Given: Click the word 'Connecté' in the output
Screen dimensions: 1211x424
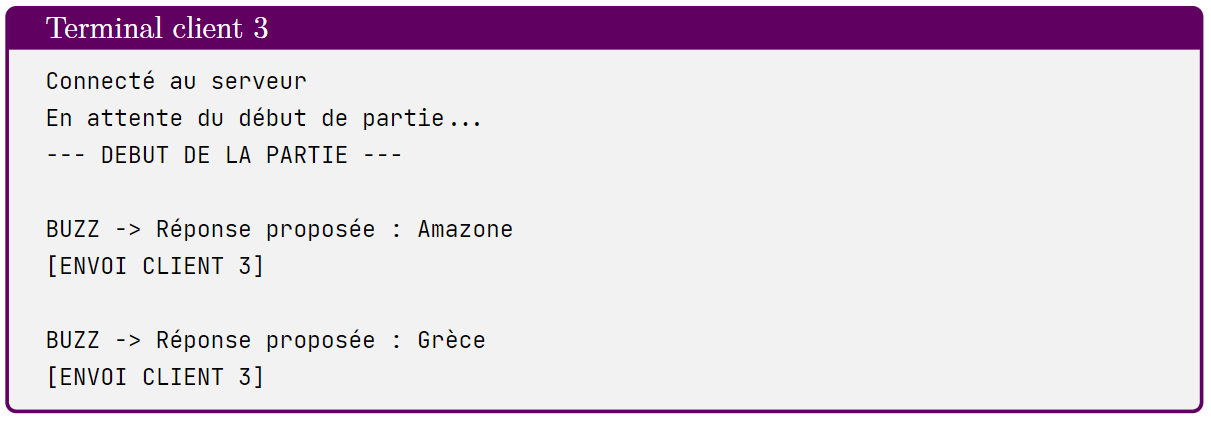Looking at the screenshot, I should point(100,81).
